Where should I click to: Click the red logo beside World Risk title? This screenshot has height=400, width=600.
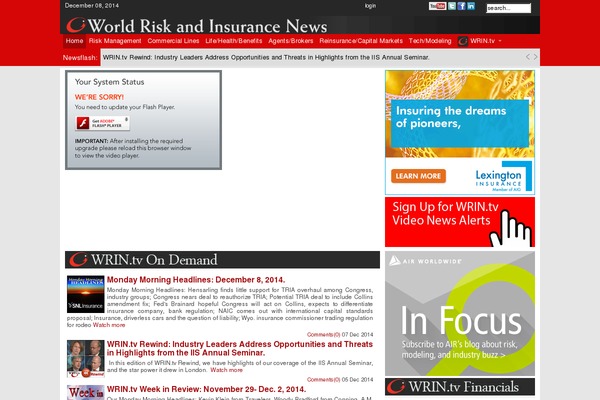(75, 25)
